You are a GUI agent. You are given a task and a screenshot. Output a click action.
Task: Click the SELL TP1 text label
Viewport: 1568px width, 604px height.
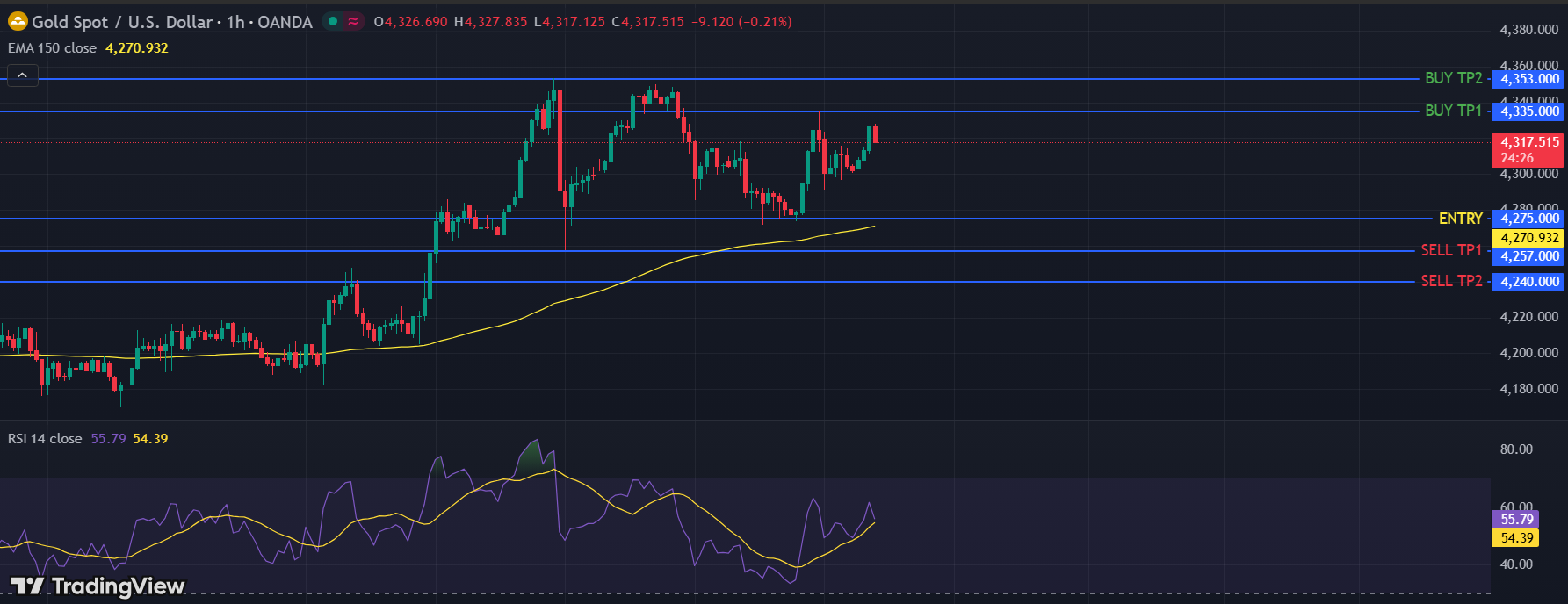pyautogui.click(x=1451, y=250)
